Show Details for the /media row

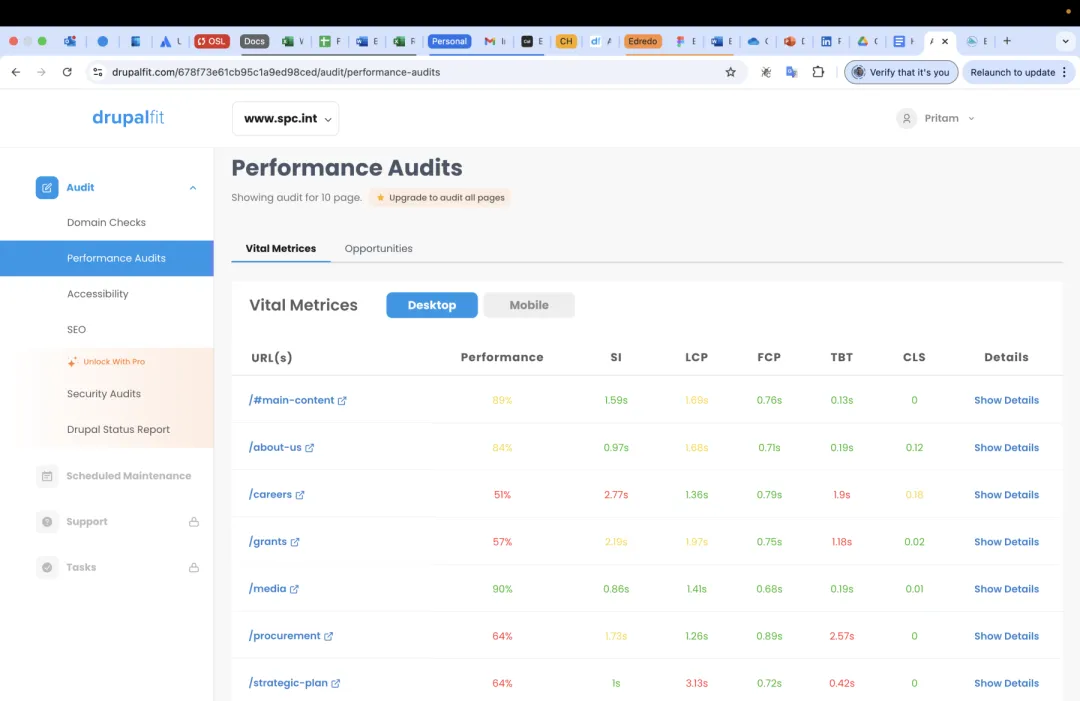(x=1006, y=589)
